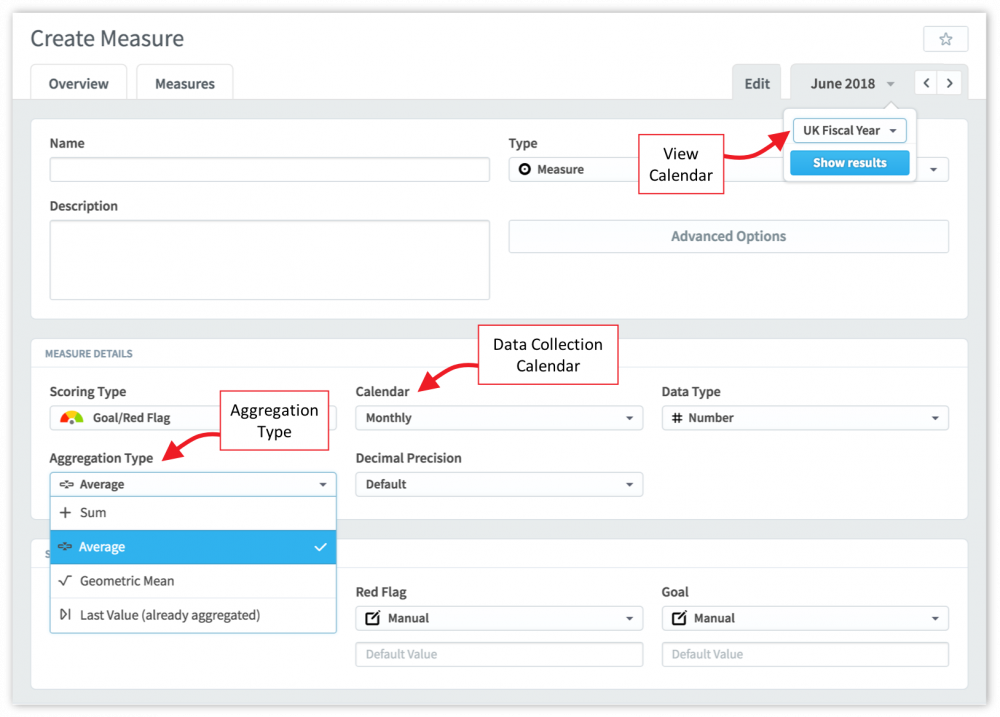This screenshot has height=717, width=1000.
Task: Switch to the Overview tab
Action: (78, 84)
